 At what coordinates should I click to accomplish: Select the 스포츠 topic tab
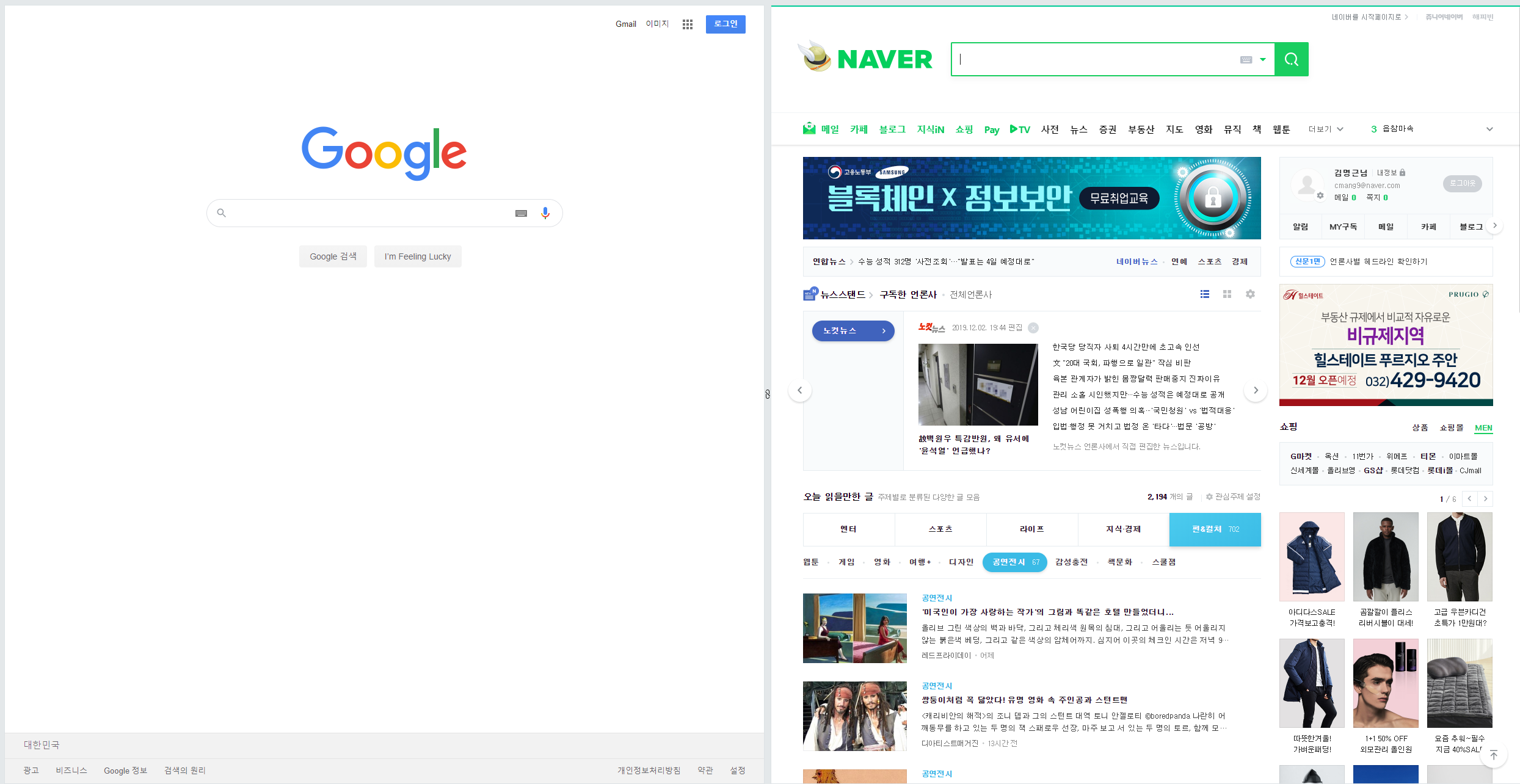940,529
